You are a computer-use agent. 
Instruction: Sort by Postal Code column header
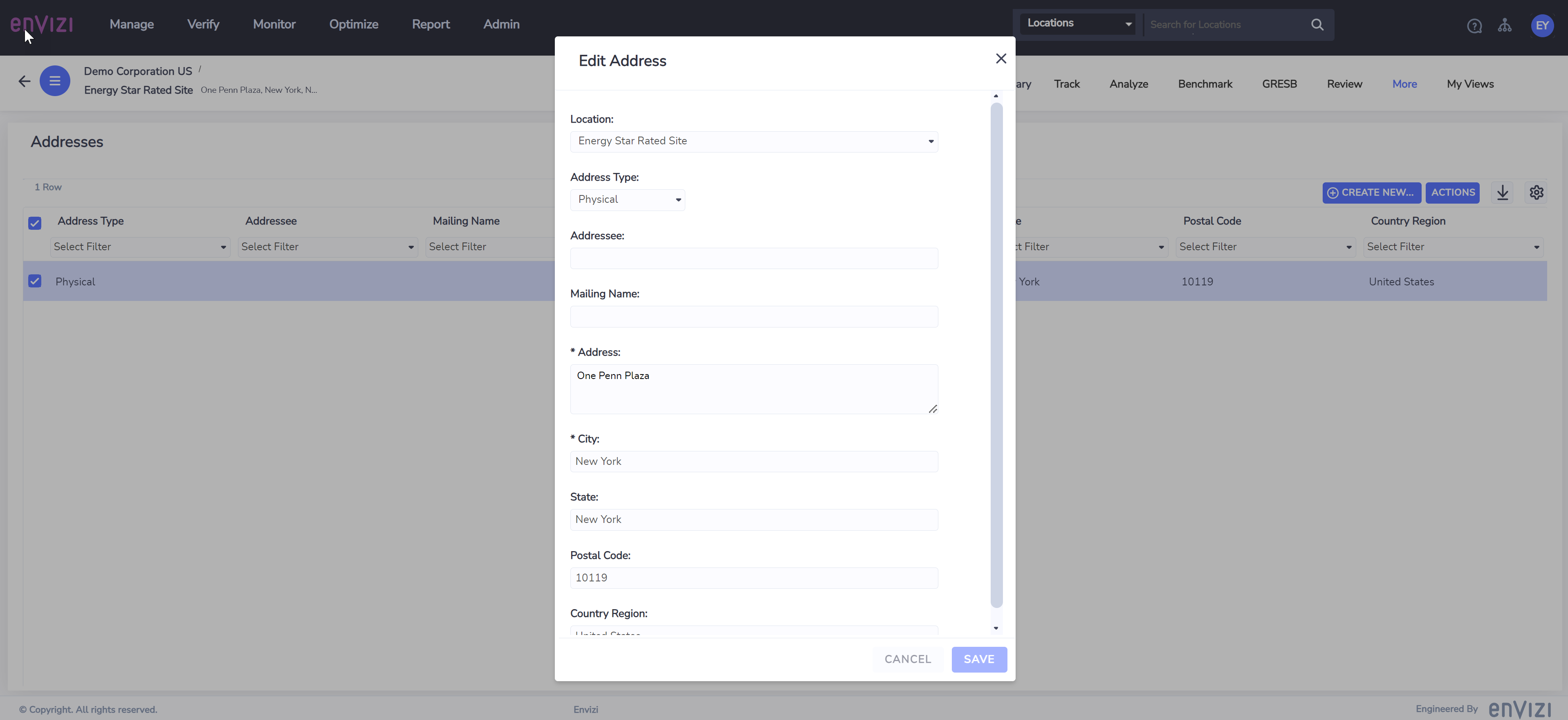tap(1212, 221)
